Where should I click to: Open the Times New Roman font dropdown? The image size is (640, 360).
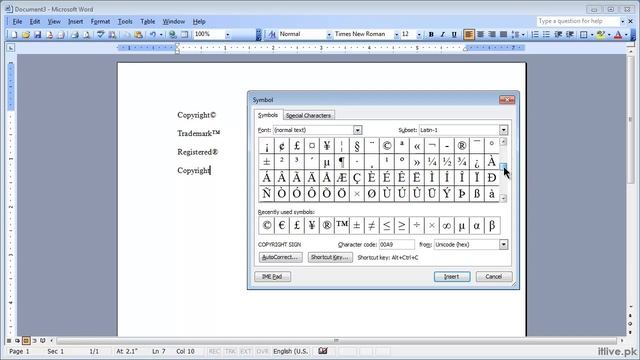396,35
